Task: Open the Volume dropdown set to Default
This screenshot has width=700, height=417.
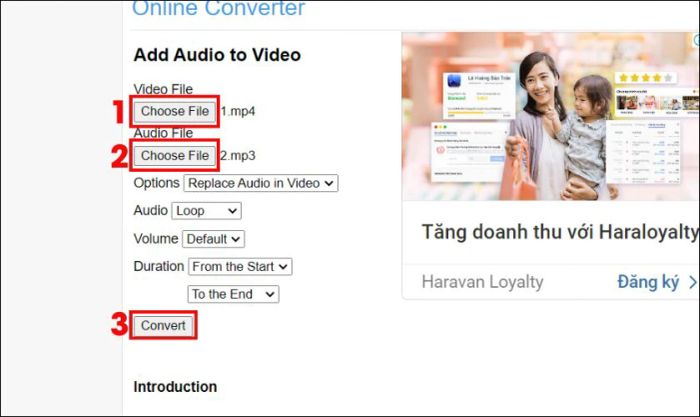Action: pos(213,239)
